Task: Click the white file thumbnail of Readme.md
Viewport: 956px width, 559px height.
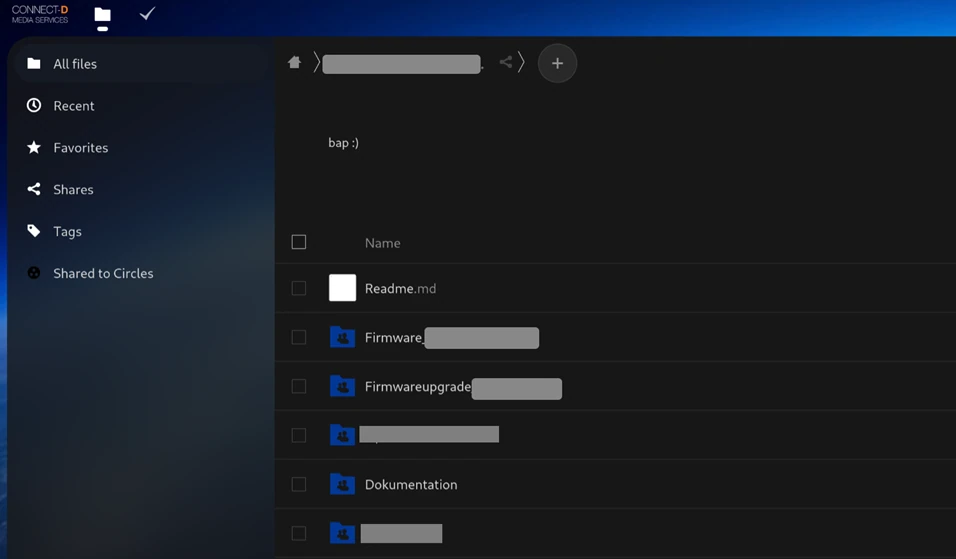Action: tap(343, 288)
